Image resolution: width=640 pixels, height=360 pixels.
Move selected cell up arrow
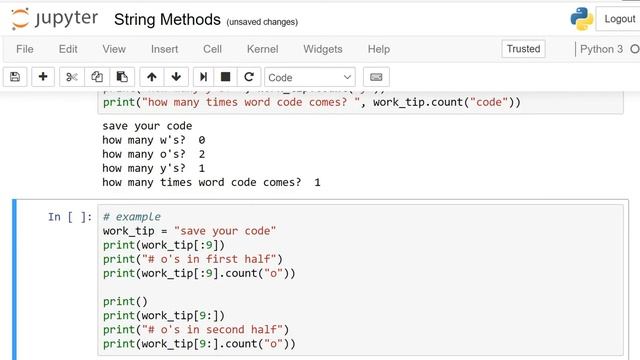coord(152,77)
